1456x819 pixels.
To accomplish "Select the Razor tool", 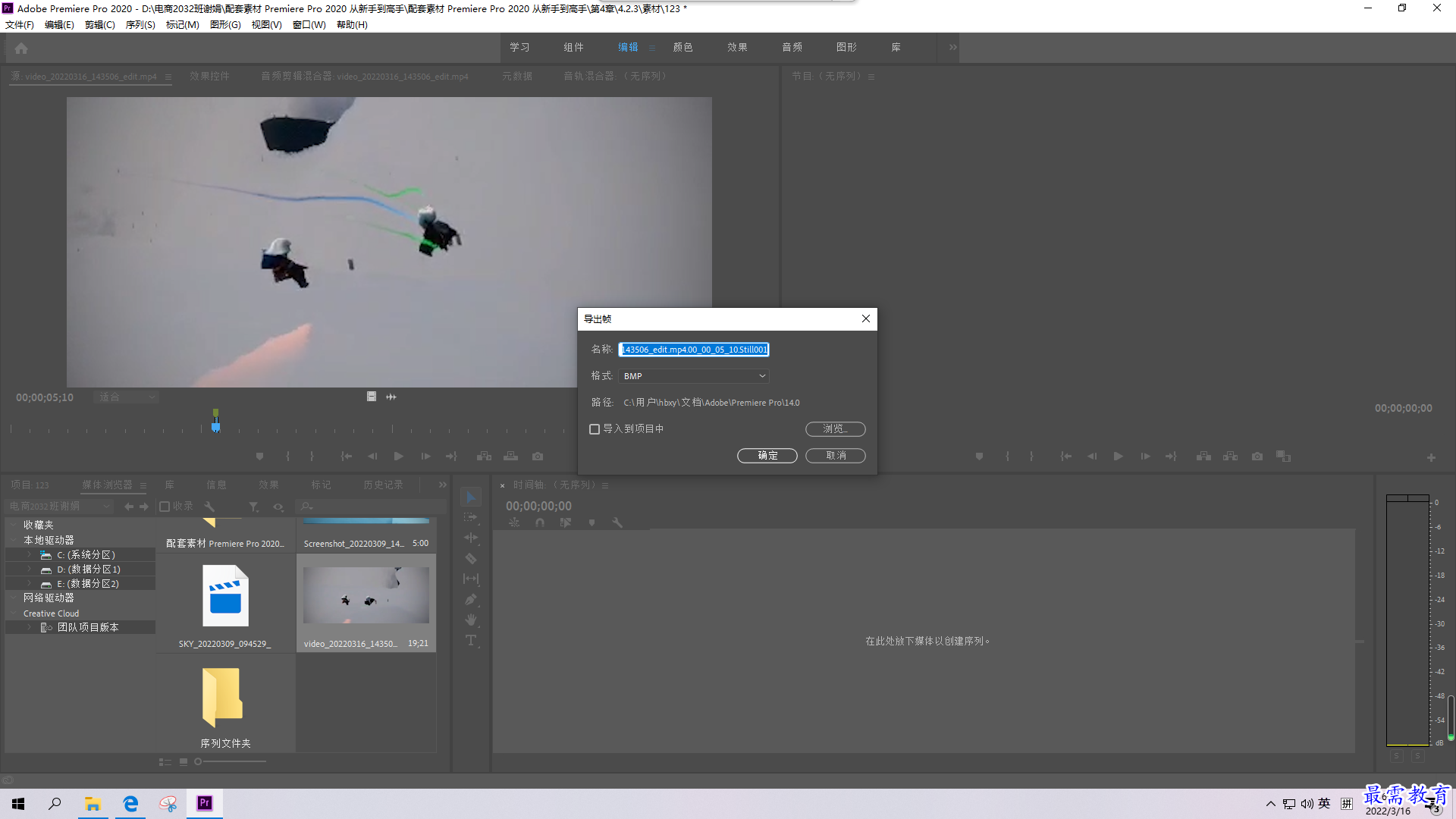I will point(471,558).
